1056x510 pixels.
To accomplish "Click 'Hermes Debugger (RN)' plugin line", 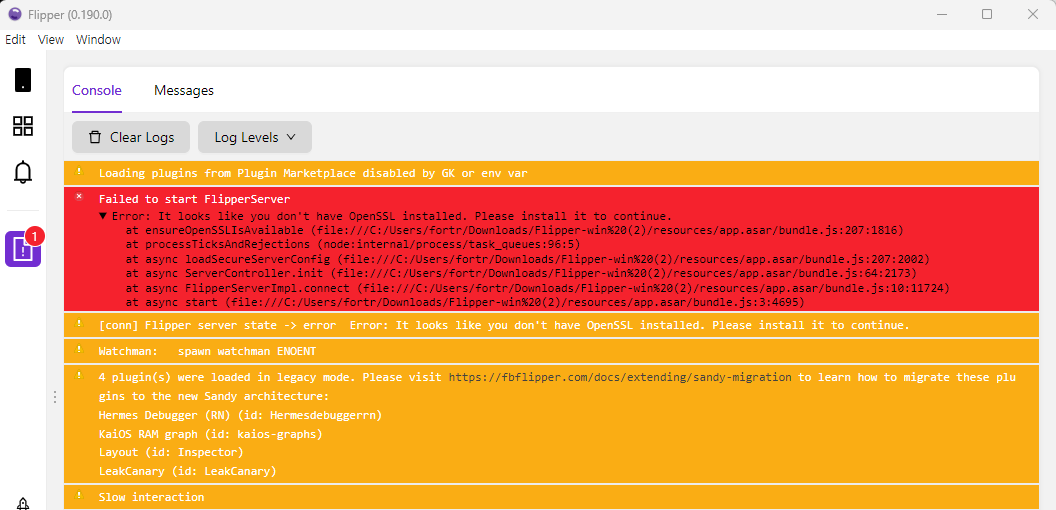I will (240, 416).
